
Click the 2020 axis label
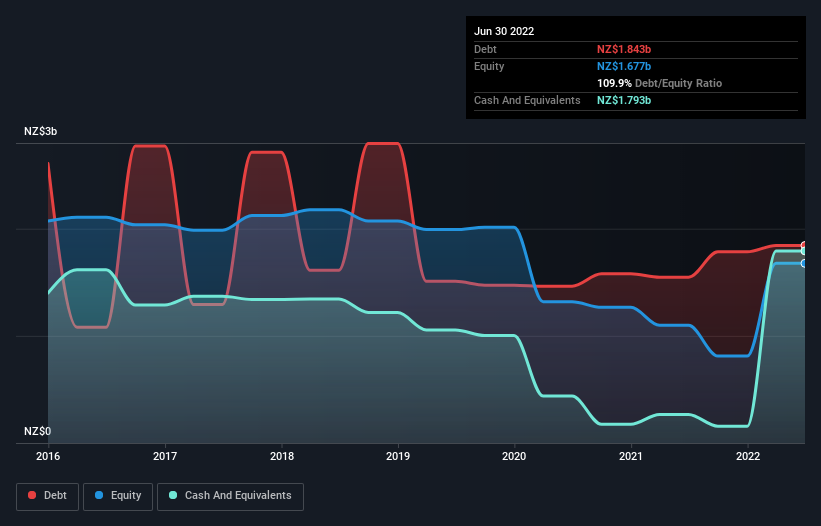pos(514,456)
